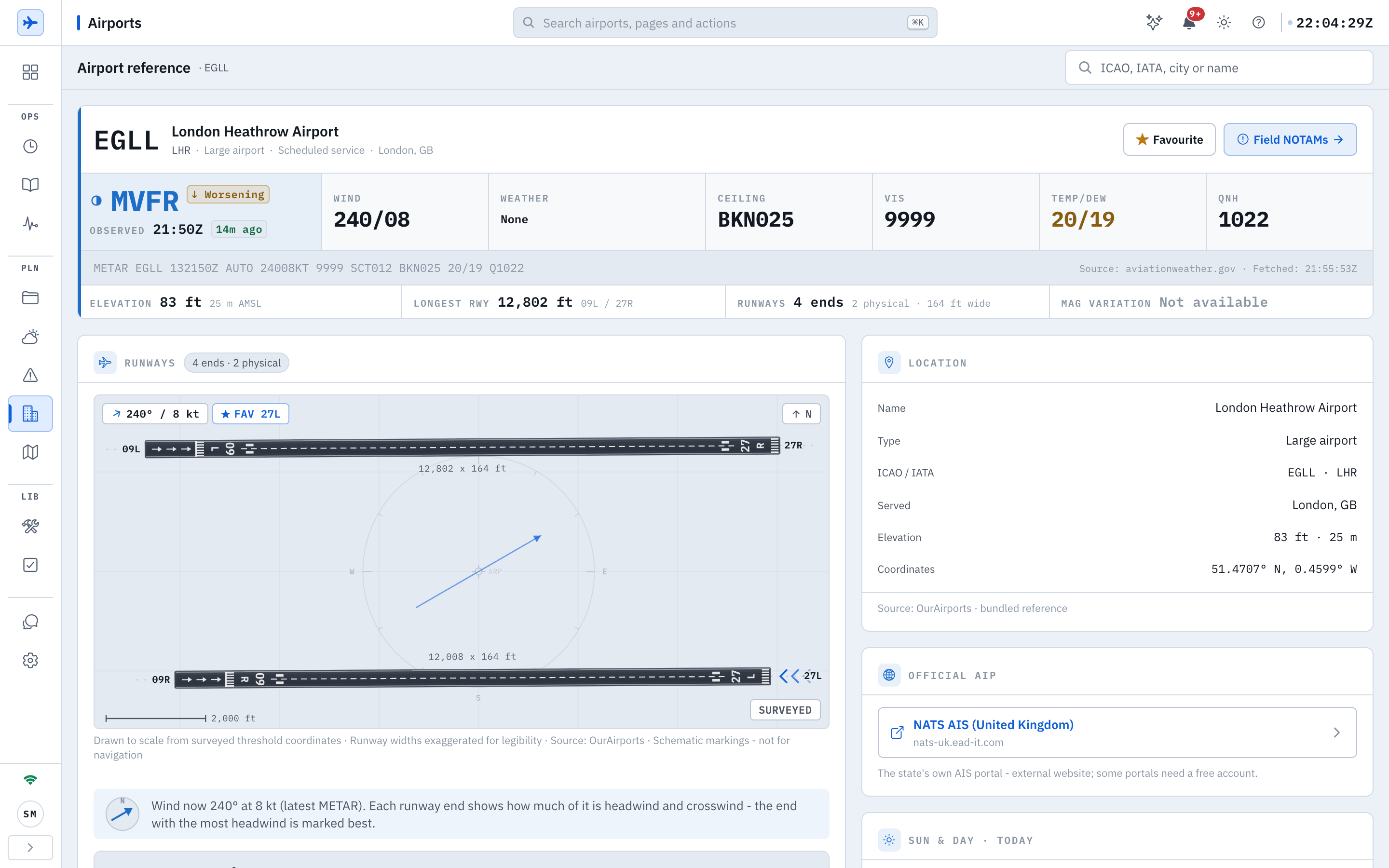
Task: Open the crossed tools icon under LIB
Action: pyautogui.click(x=30, y=527)
